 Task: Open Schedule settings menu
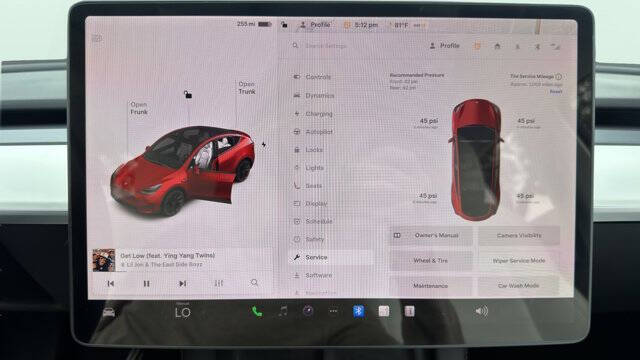[313, 221]
